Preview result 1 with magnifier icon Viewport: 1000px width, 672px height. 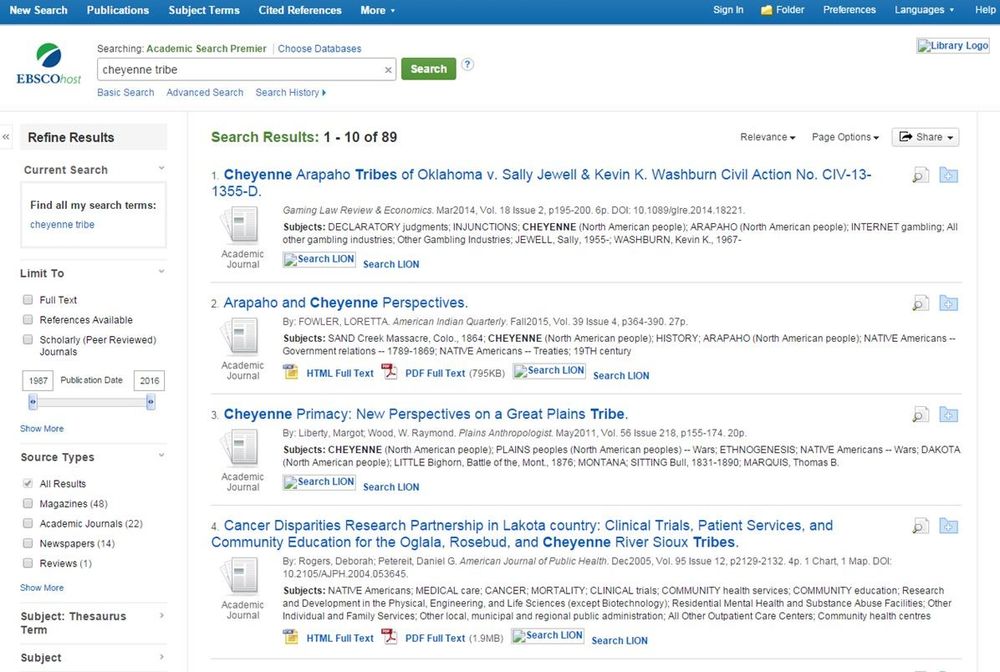pyautogui.click(x=920, y=175)
